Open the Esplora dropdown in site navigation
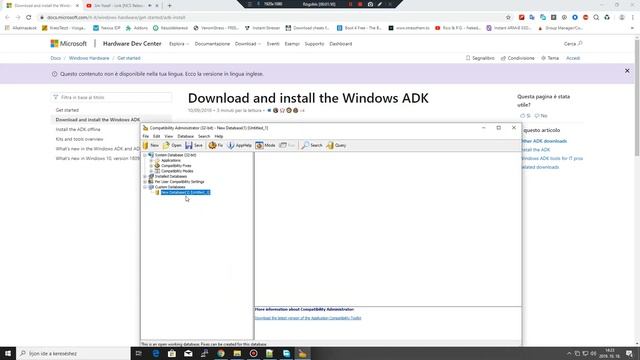The image size is (640, 360). coord(179,44)
